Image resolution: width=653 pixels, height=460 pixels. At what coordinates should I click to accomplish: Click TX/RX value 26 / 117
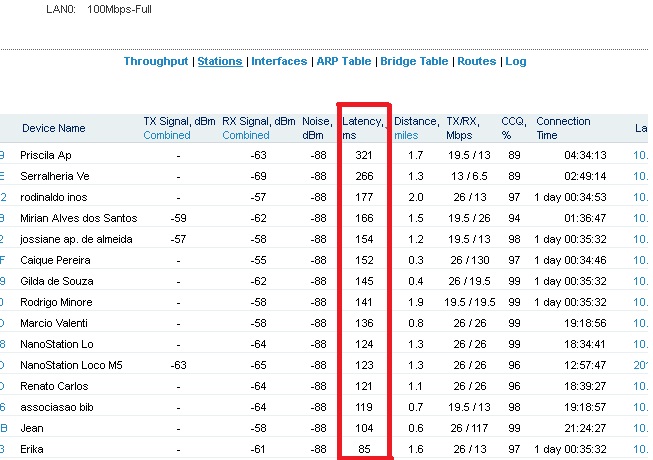(470, 428)
